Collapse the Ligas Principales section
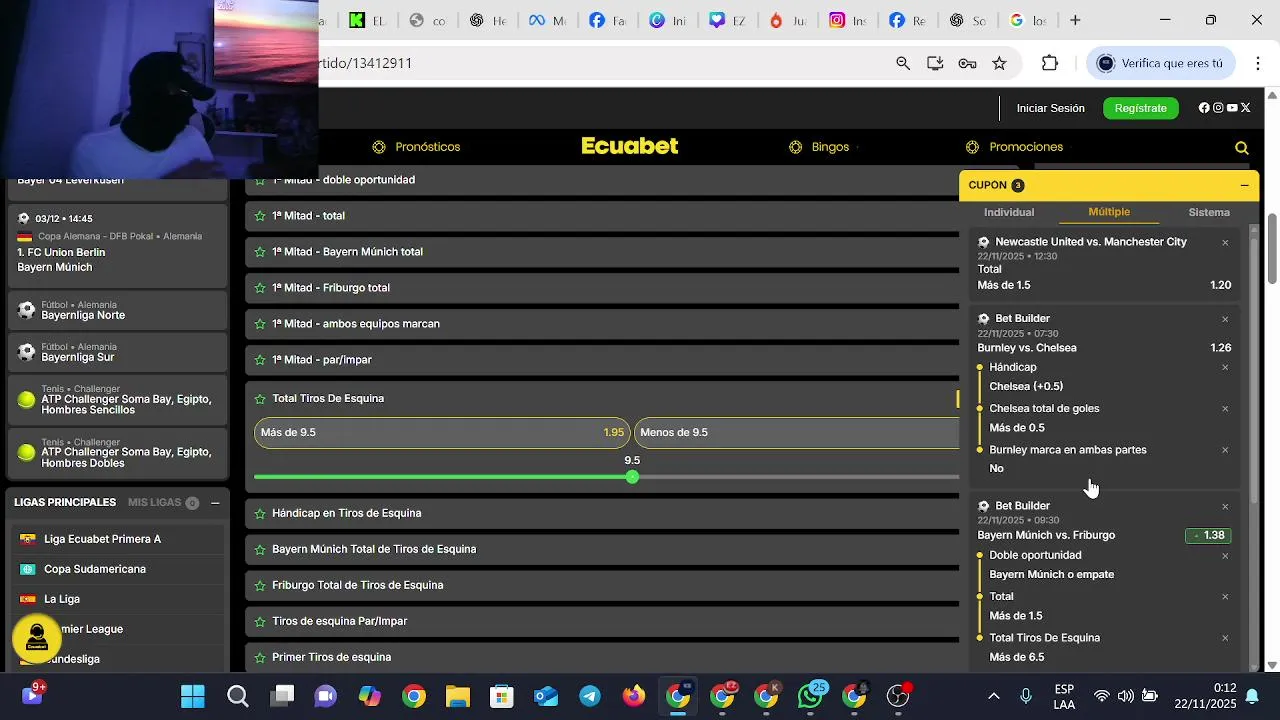This screenshot has width=1280, height=720. 215,503
